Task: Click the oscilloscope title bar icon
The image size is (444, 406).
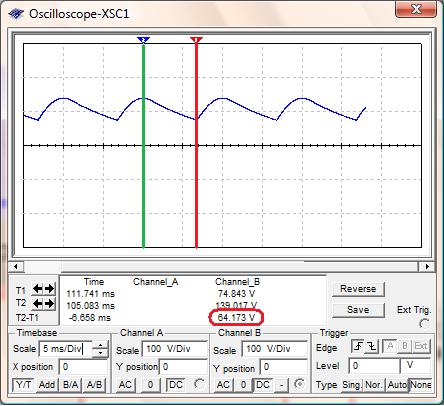Action: 16,14
